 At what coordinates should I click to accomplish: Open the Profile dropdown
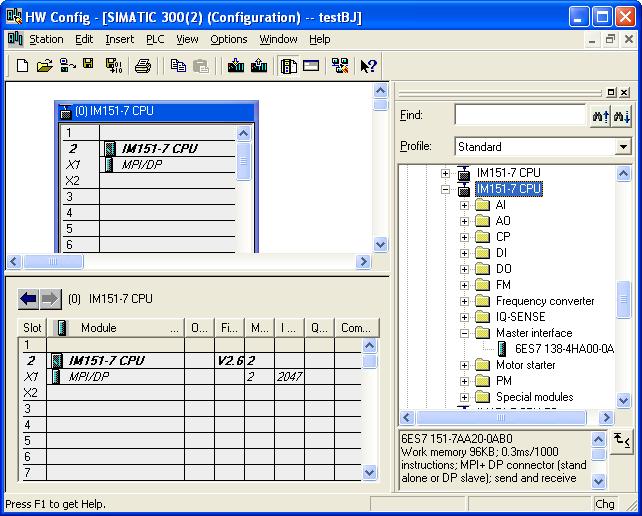623,147
